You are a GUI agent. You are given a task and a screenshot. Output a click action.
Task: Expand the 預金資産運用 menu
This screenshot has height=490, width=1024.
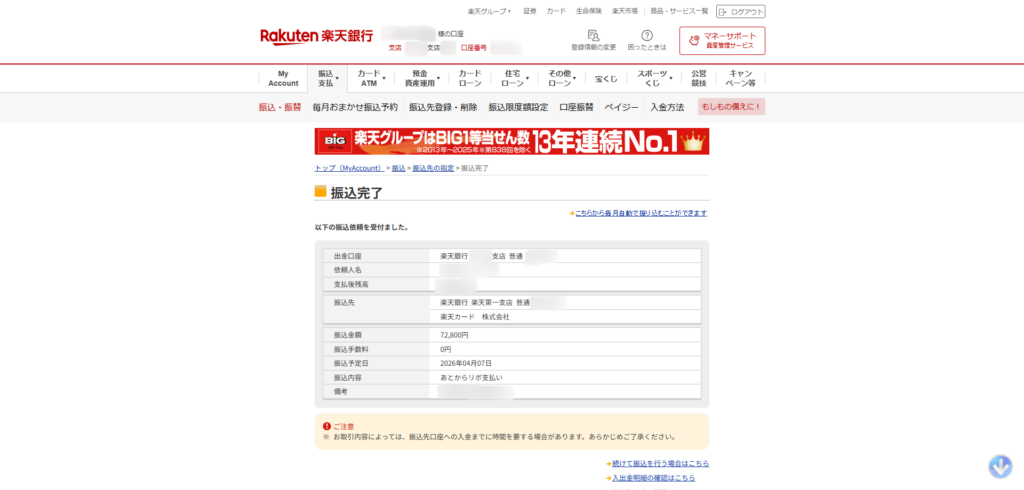click(x=418, y=78)
